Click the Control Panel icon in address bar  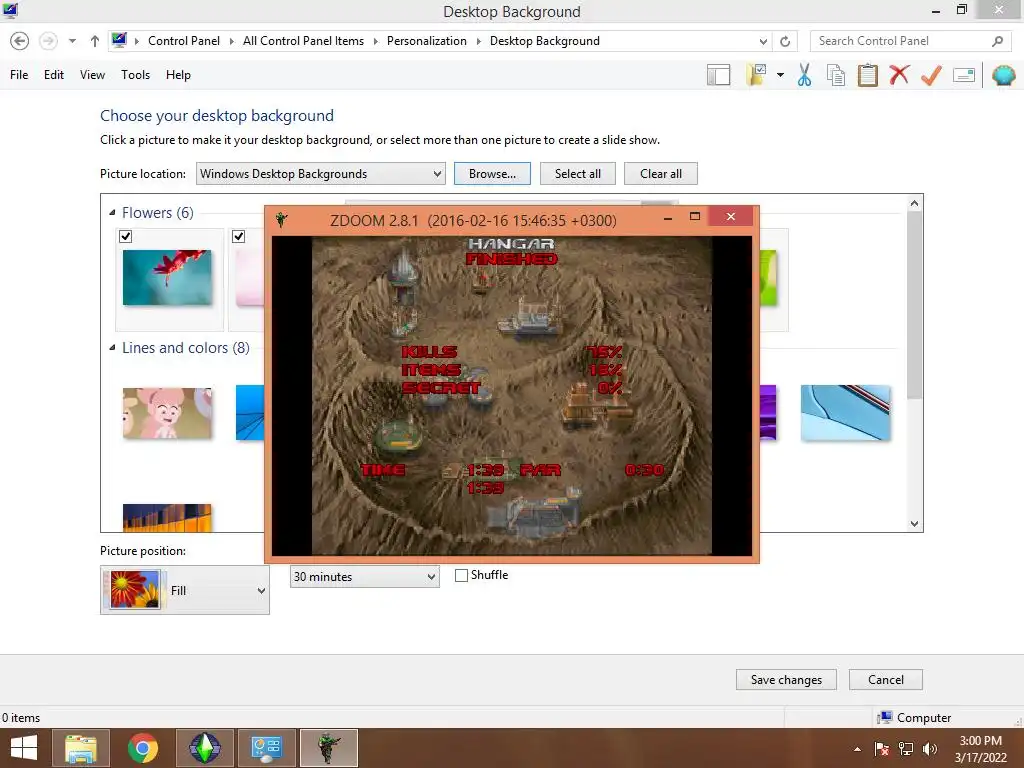pyautogui.click(x=119, y=40)
